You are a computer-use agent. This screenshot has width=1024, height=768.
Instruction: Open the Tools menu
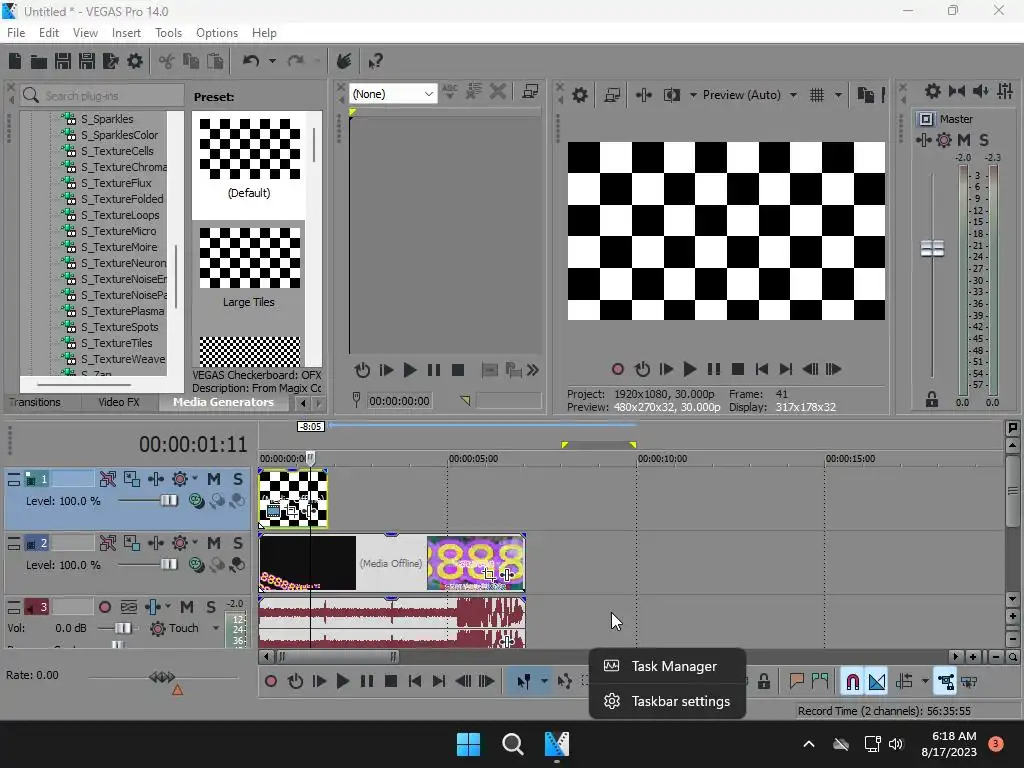click(x=168, y=33)
